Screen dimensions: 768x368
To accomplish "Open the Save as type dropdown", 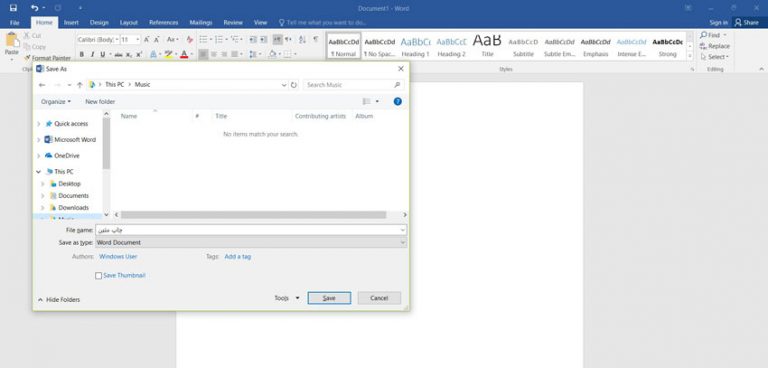I will pyautogui.click(x=251, y=243).
